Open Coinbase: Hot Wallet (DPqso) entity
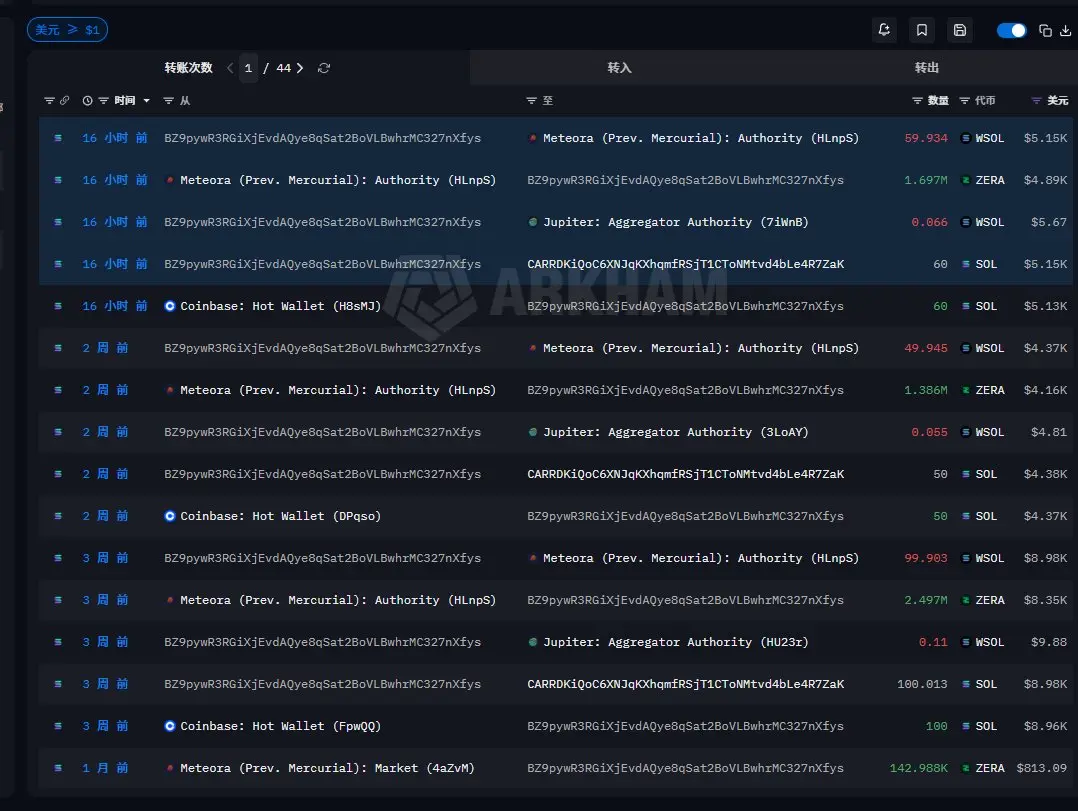Viewport: 1078px width, 811px height. pos(280,515)
